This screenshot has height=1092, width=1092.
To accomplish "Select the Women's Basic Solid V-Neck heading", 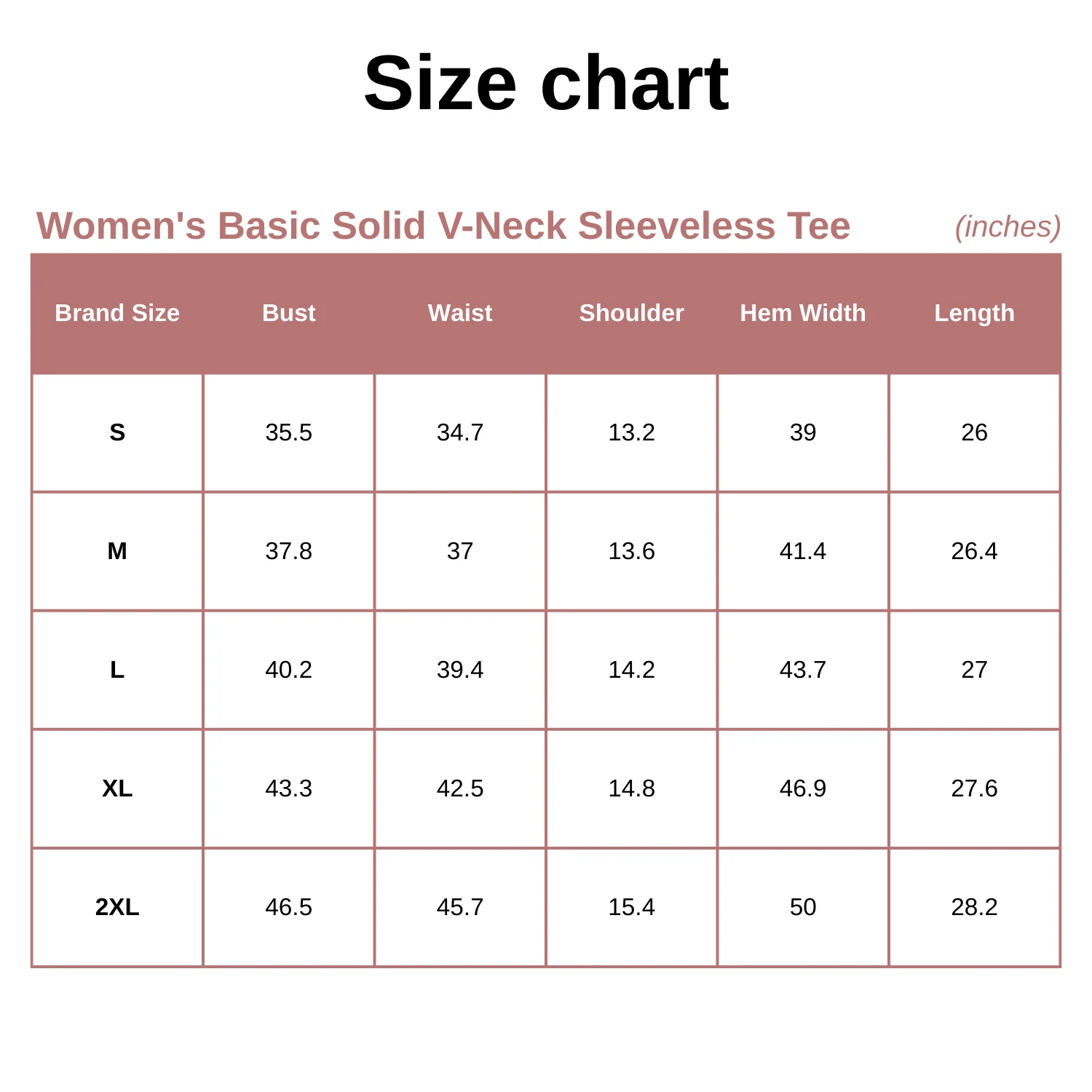I will click(443, 226).
